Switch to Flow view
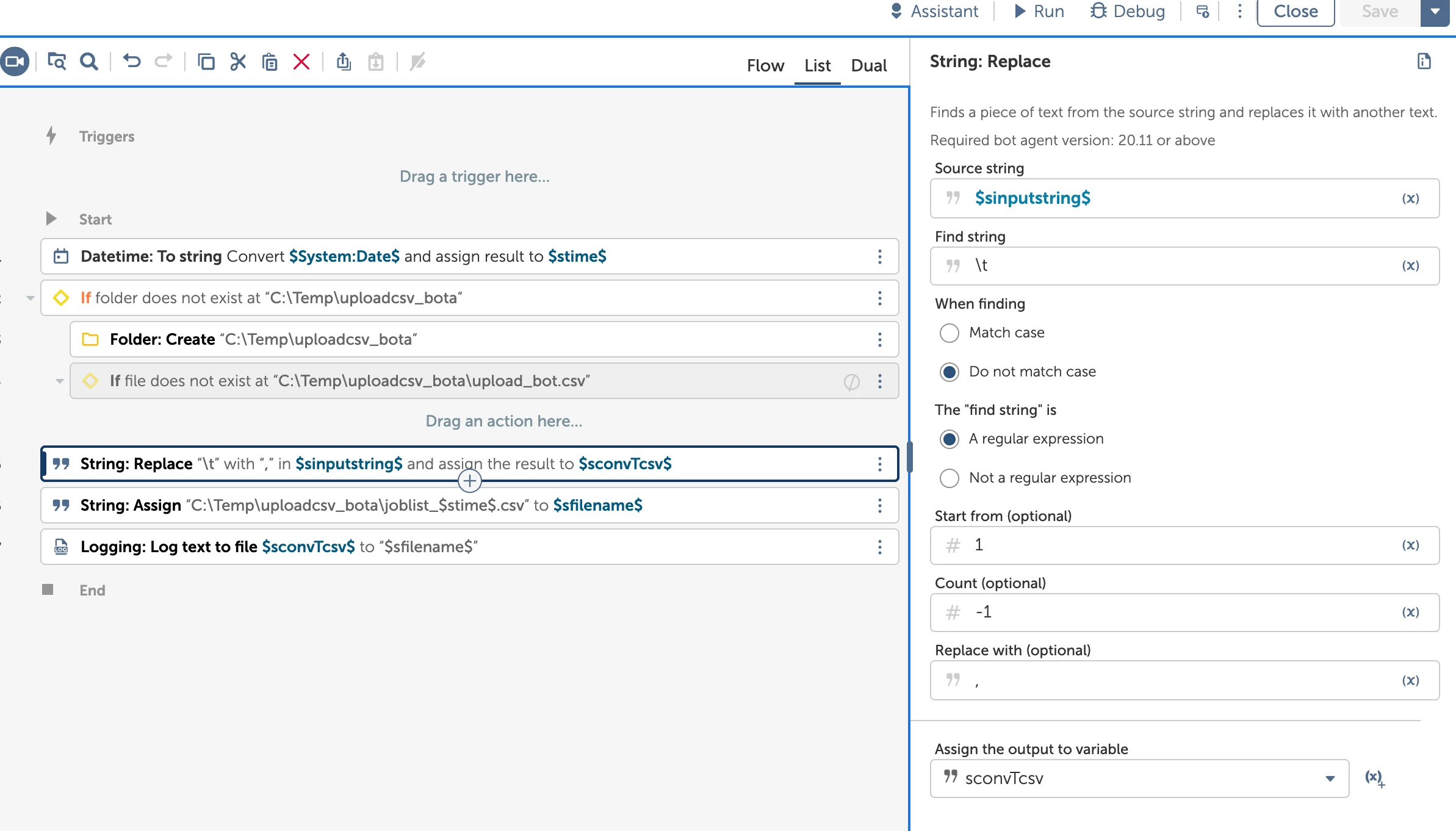Image resolution: width=1456 pixels, height=831 pixels. pyautogui.click(x=765, y=65)
